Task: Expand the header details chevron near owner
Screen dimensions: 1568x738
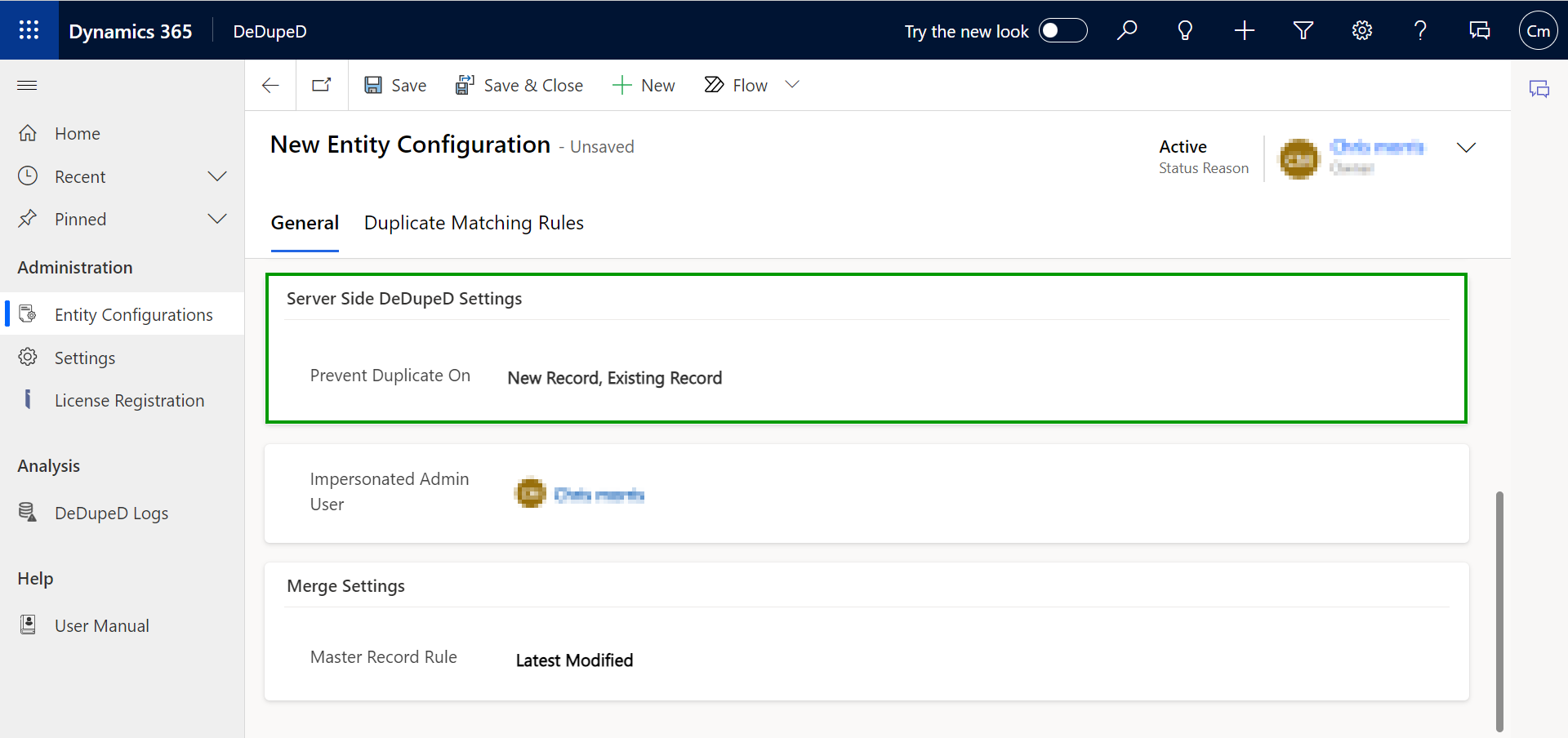Action: [x=1466, y=148]
